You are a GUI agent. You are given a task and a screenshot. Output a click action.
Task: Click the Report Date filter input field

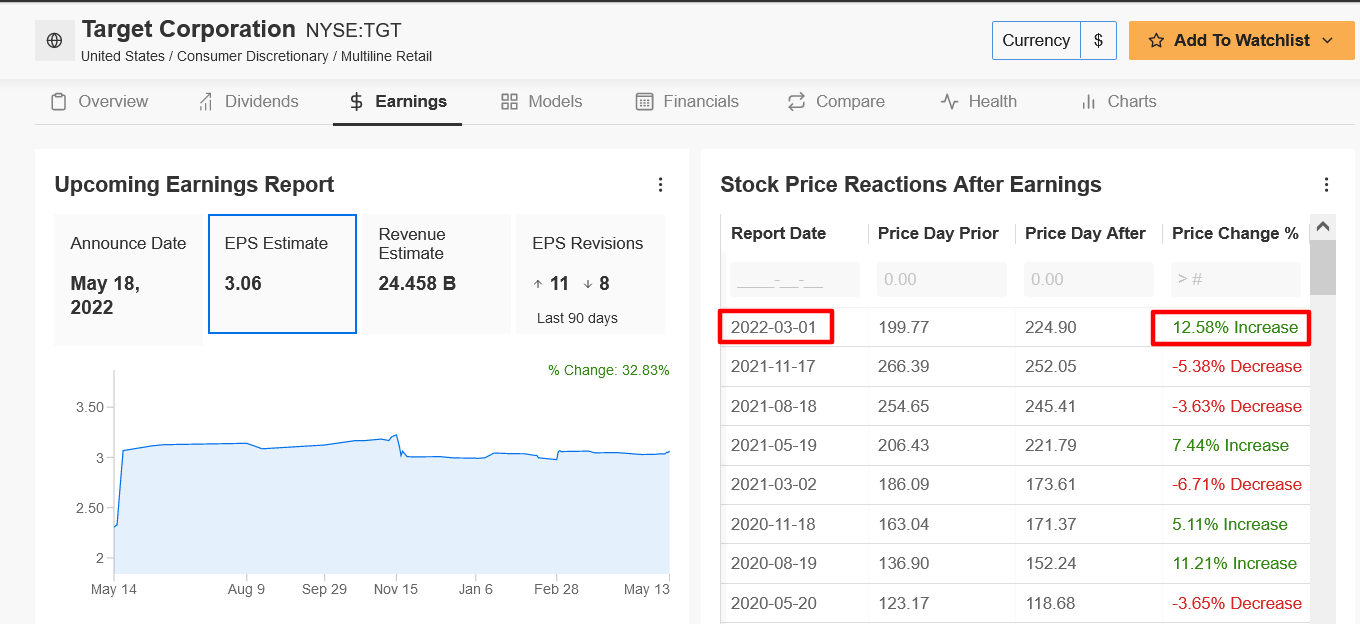[794, 279]
